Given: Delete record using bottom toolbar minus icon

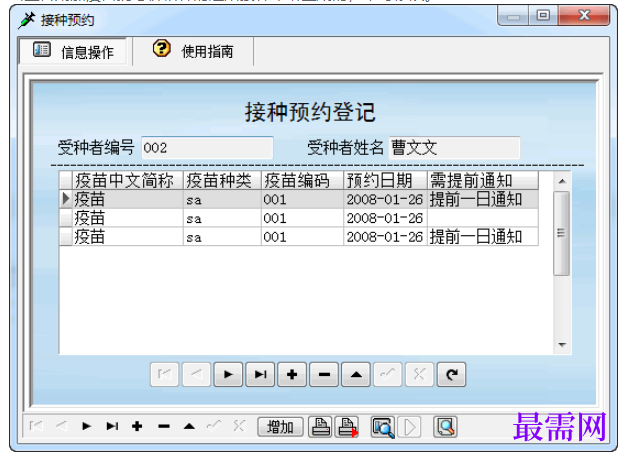Looking at the screenshot, I should tap(163, 427).
